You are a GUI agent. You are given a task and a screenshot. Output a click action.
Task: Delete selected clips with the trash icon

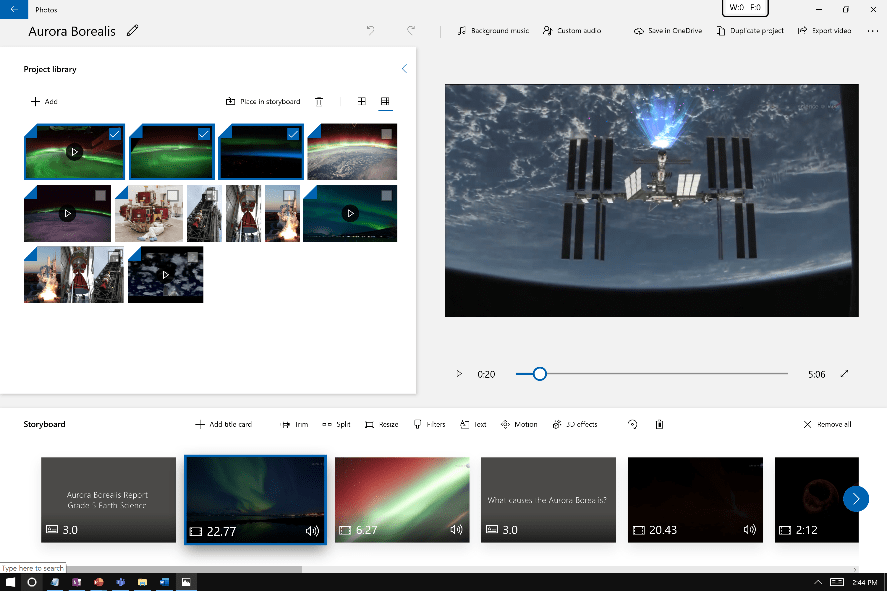(x=319, y=101)
